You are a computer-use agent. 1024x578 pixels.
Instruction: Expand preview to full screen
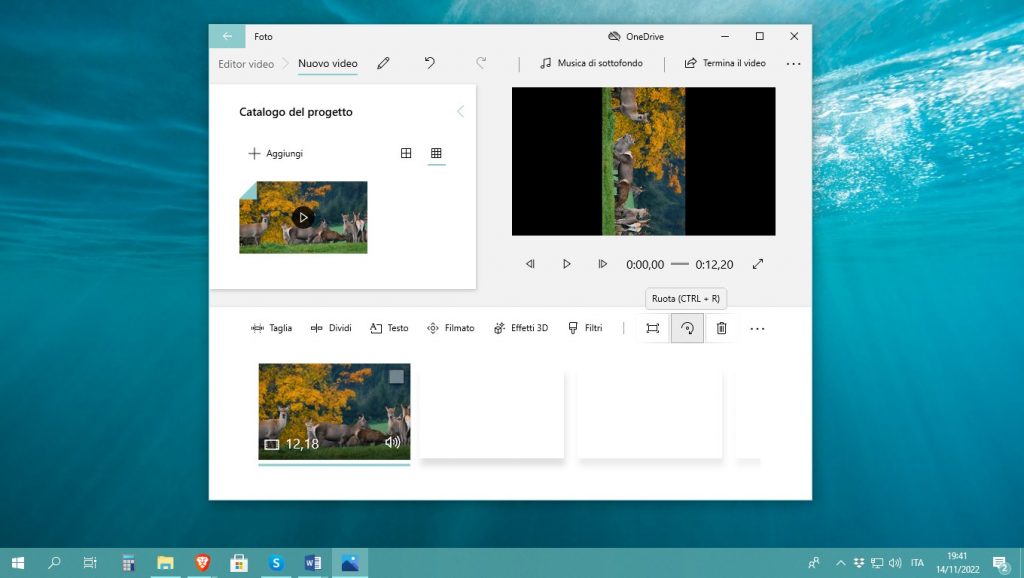tap(758, 264)
